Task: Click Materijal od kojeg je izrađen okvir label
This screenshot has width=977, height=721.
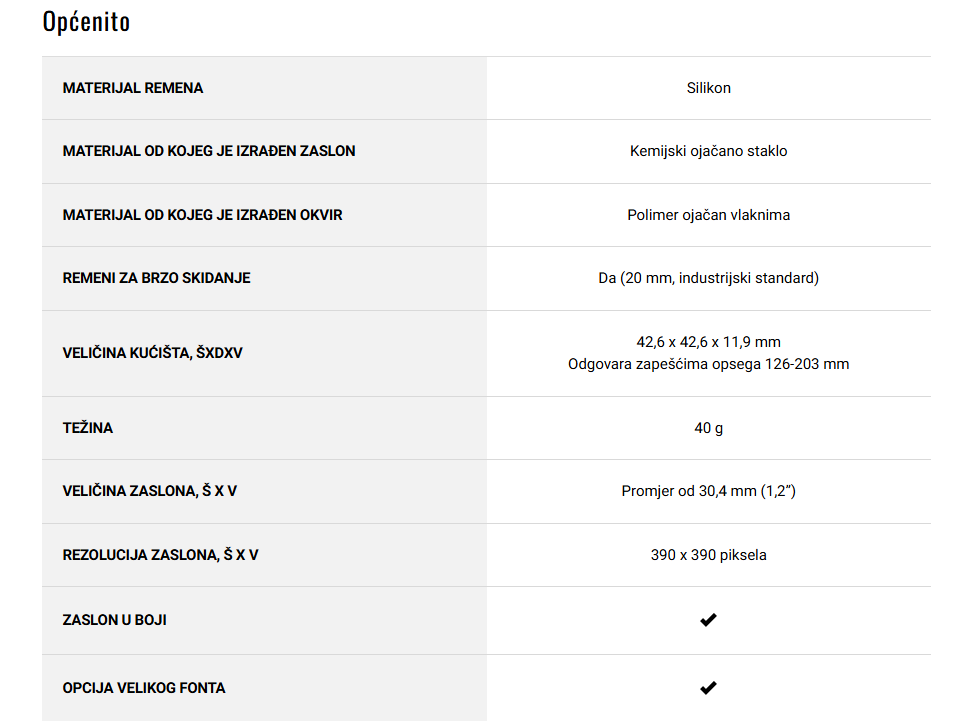Action: click(203, 215)
